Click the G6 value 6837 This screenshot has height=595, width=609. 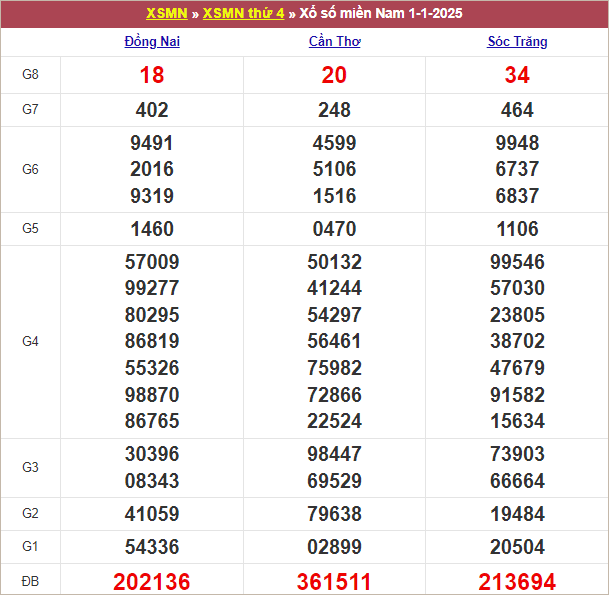(x=517, y=196)
